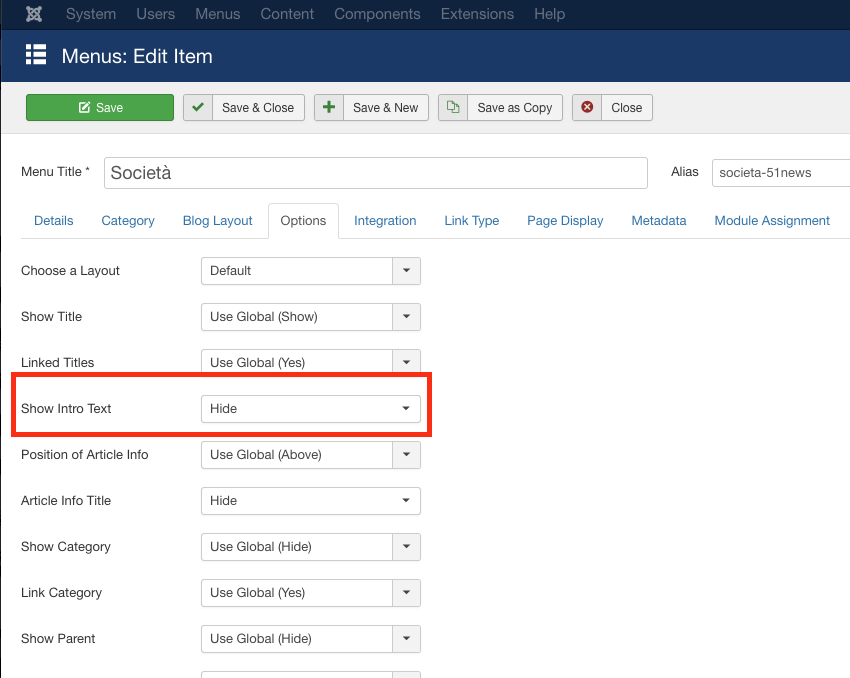850x678 pixels.
Task: Open the Article Info Title dropdown
Action: coord(310,501)
